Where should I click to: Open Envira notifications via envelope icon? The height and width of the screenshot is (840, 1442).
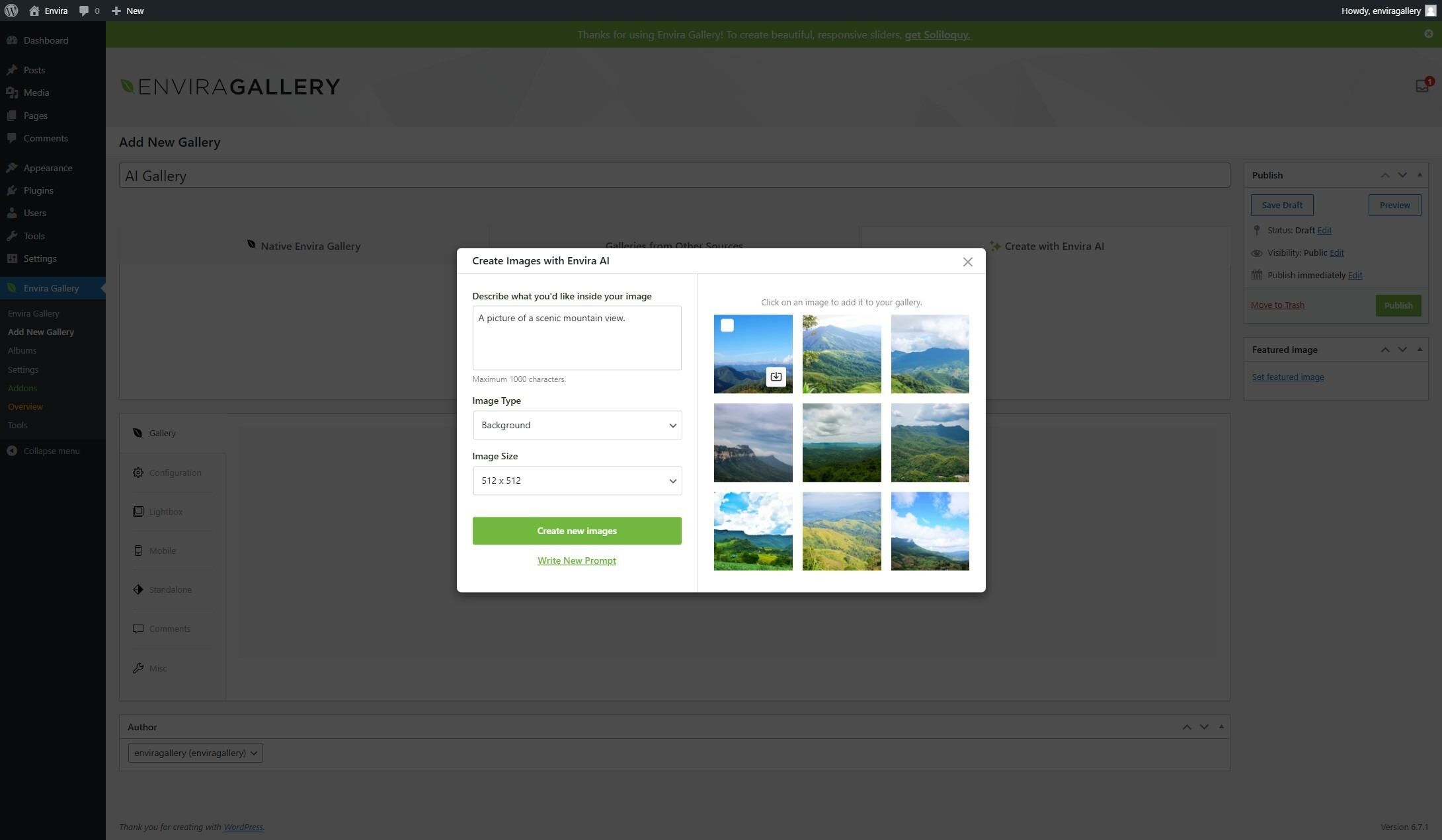coord(1421,86)
